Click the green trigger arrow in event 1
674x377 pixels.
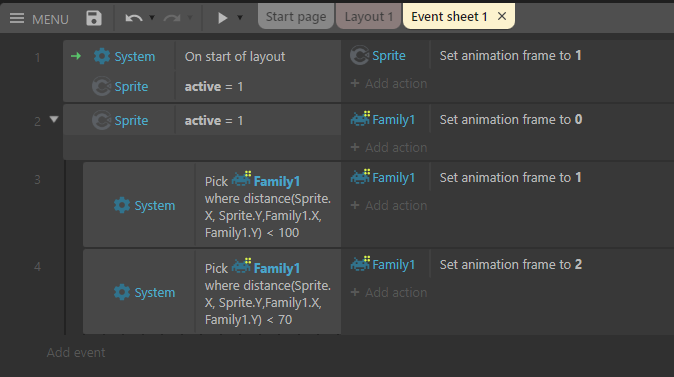76,56
